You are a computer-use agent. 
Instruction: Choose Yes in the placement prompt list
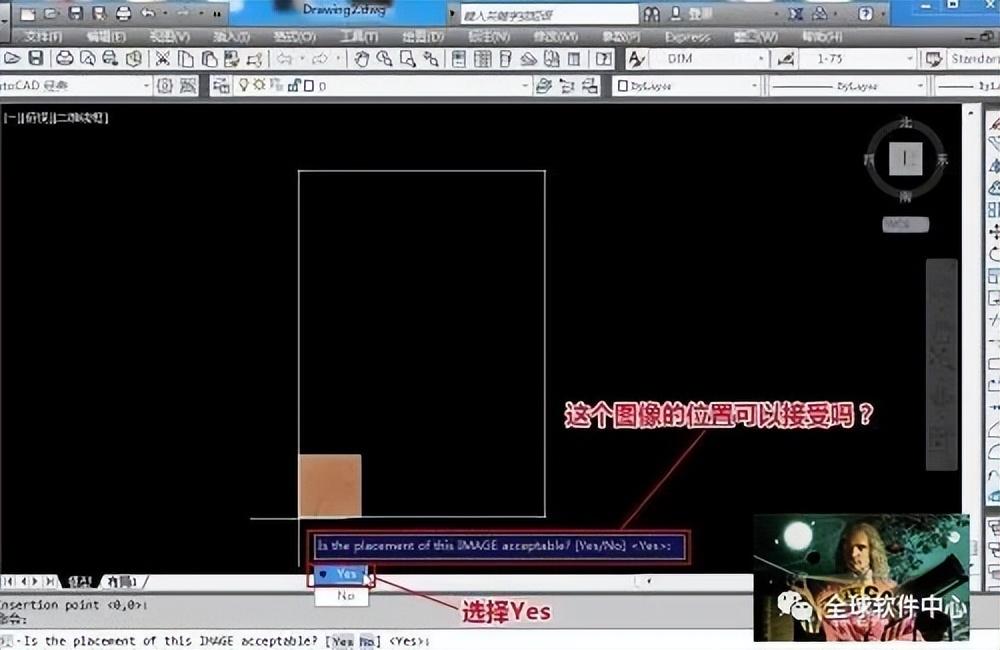click(x=341, y=574)
